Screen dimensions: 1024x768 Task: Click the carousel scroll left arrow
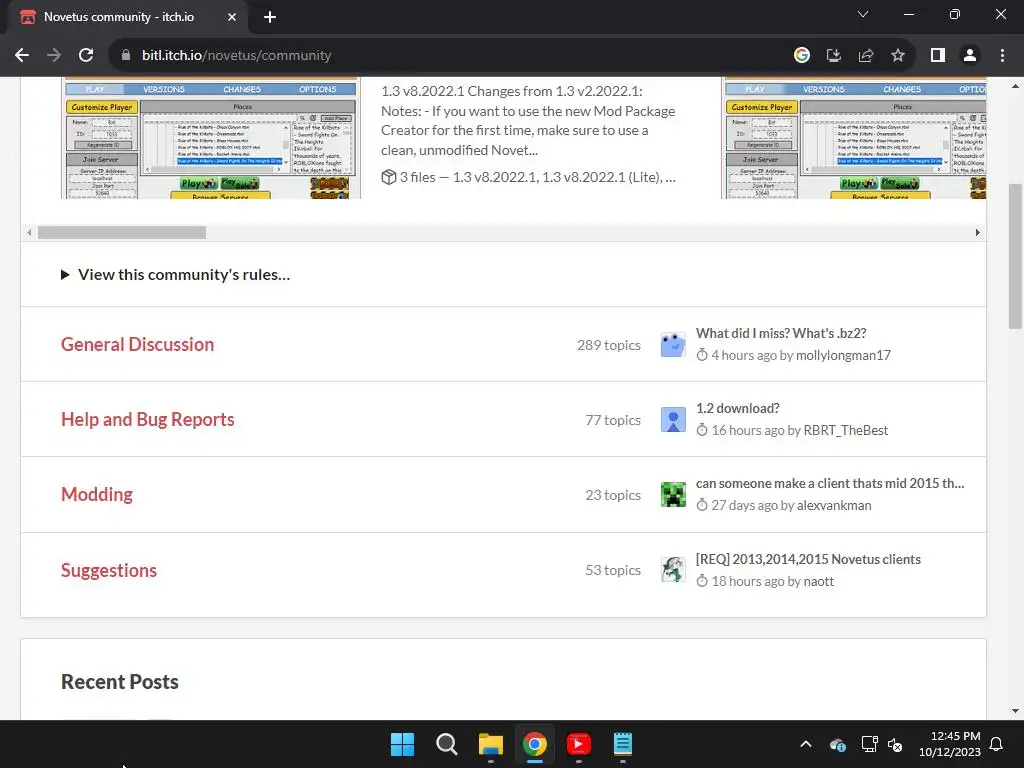29,232
